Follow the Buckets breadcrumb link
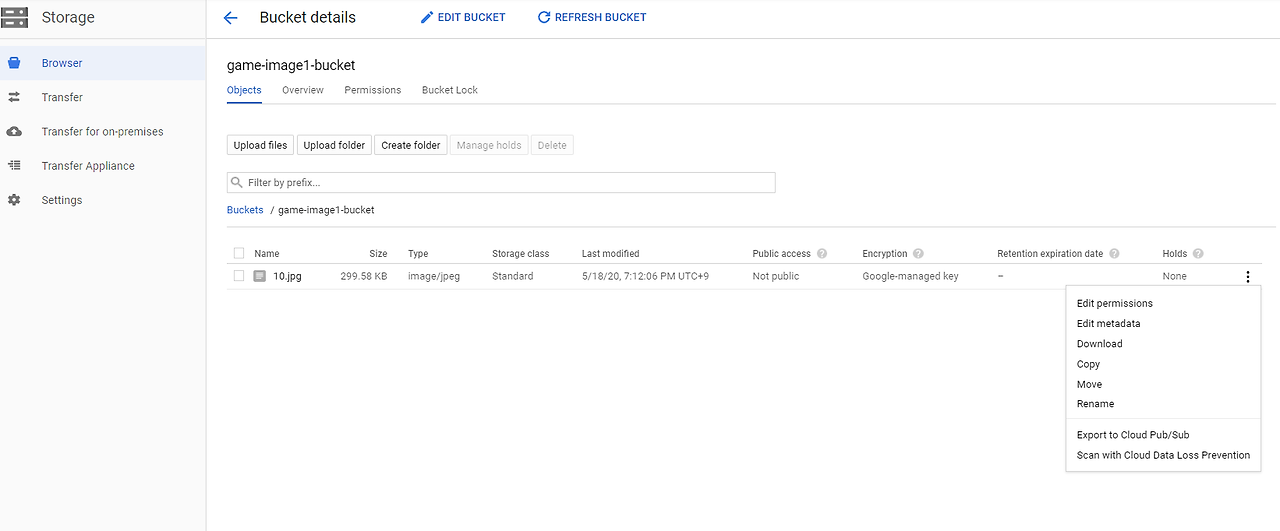 coord(245,210)
